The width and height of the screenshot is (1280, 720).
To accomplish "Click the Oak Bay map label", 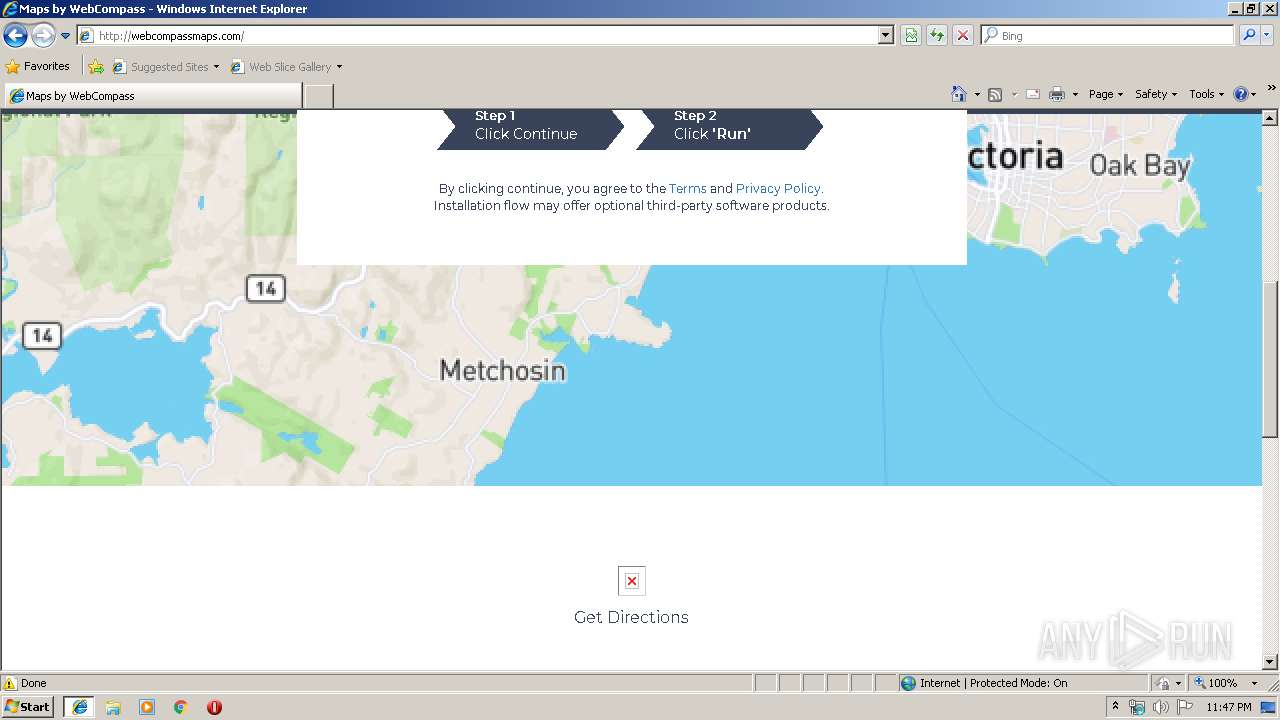I will pos(1140,165).
